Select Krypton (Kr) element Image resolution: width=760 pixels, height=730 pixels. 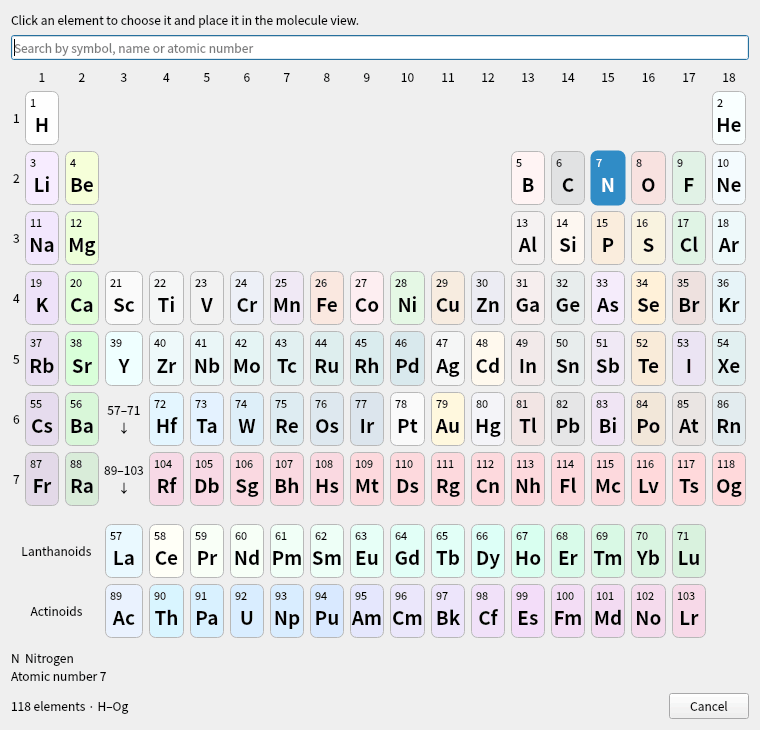(x=729, y=298)
